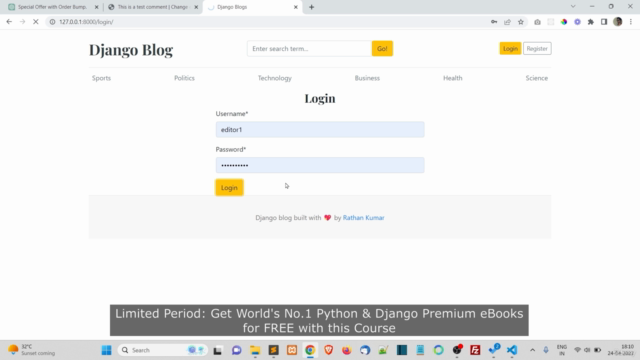Click the Chrome taskbar icon
The width and height of the screenshot is (640, 360).
(310, 350)
